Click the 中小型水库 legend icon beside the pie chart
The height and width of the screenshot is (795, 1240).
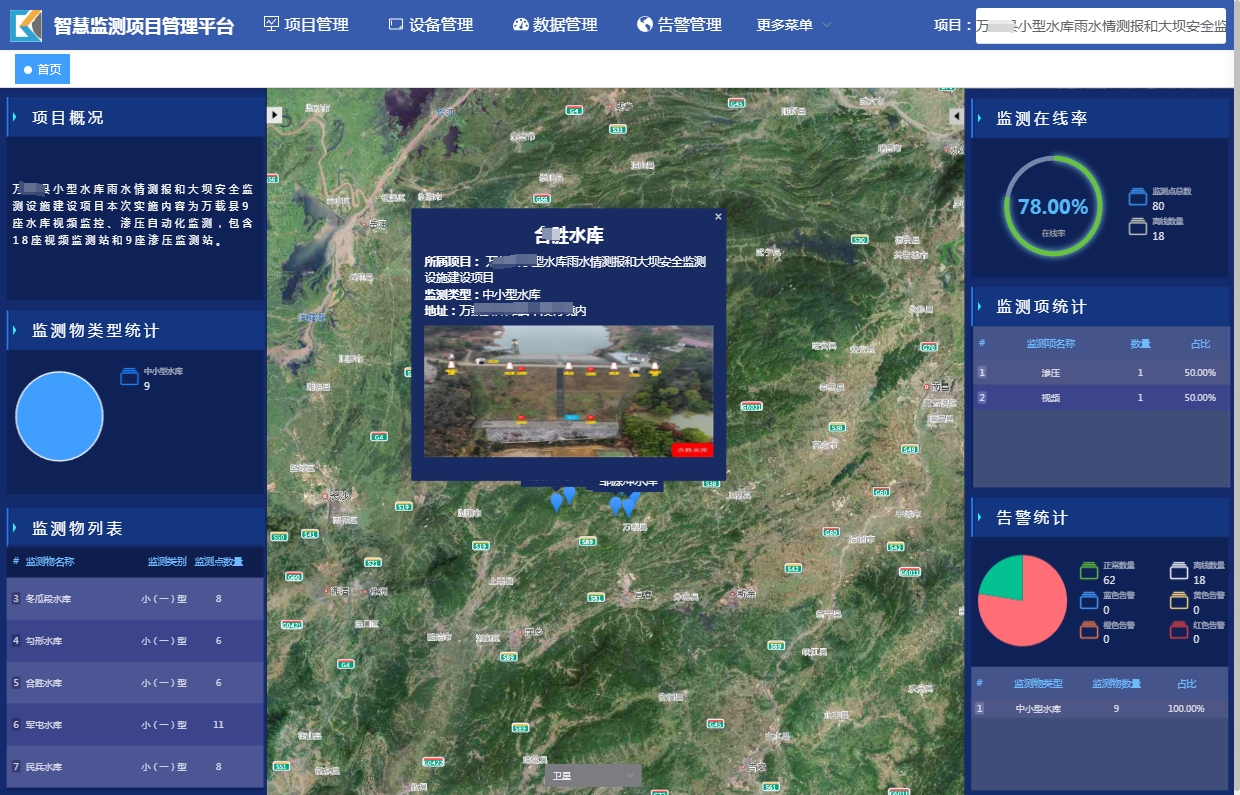(129, 377)
